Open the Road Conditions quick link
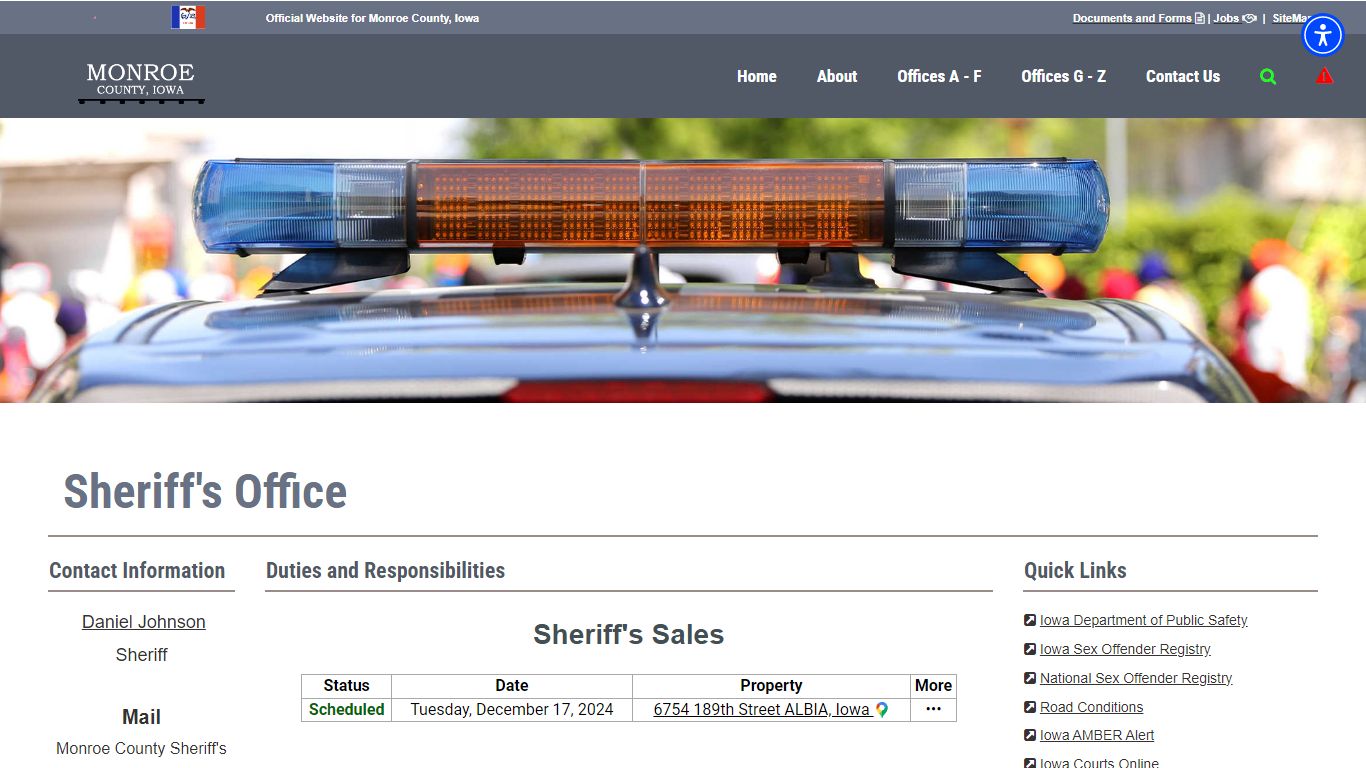1366x768 pixels. [1091, 707]
